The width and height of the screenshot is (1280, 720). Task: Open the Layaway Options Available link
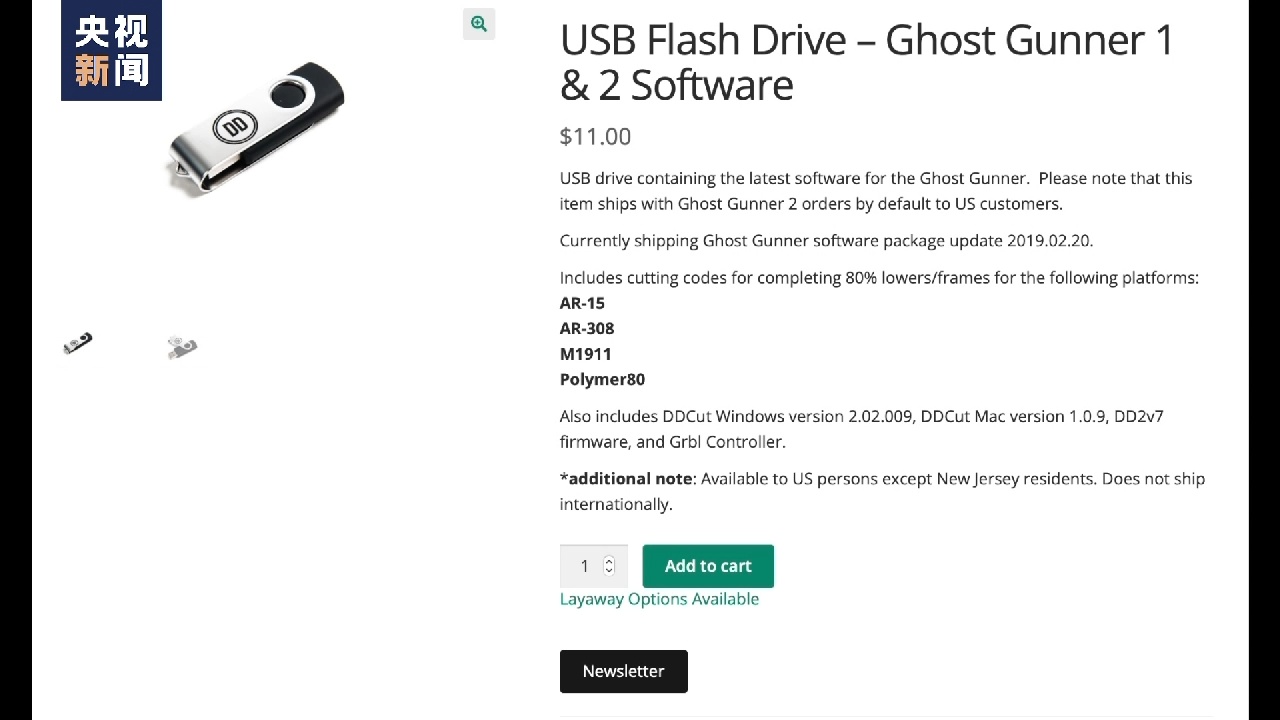click(659, 599)
